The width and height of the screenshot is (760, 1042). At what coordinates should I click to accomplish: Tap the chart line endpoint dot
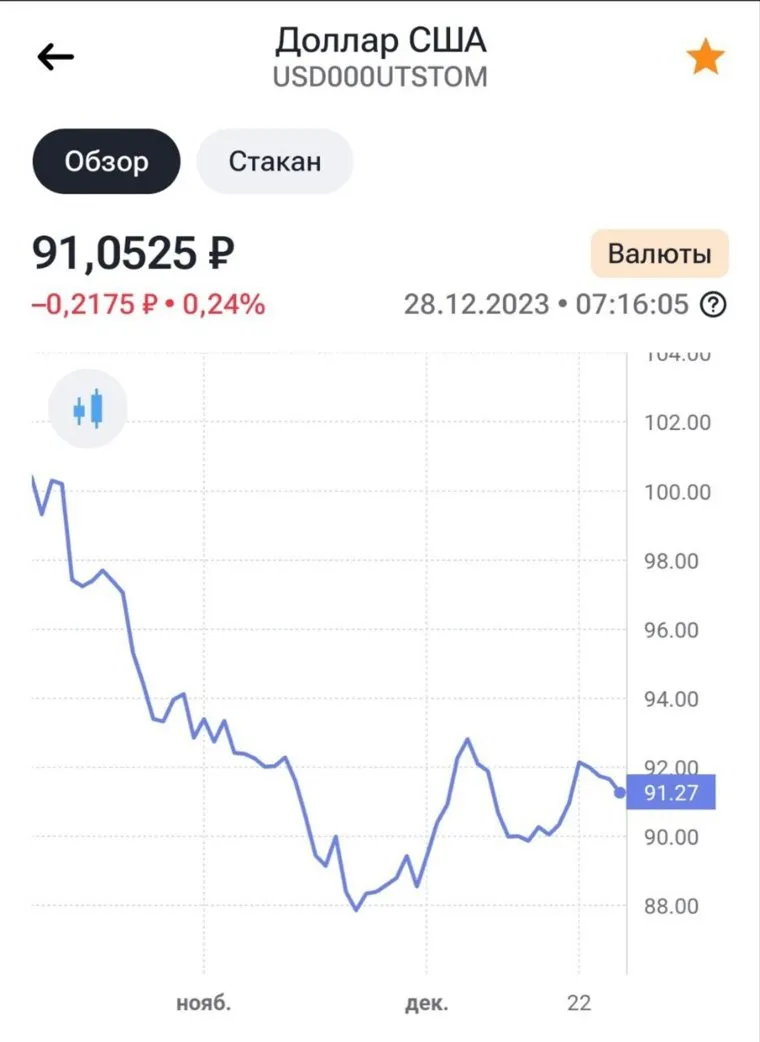pyautogui.click(x=620, y=792)
